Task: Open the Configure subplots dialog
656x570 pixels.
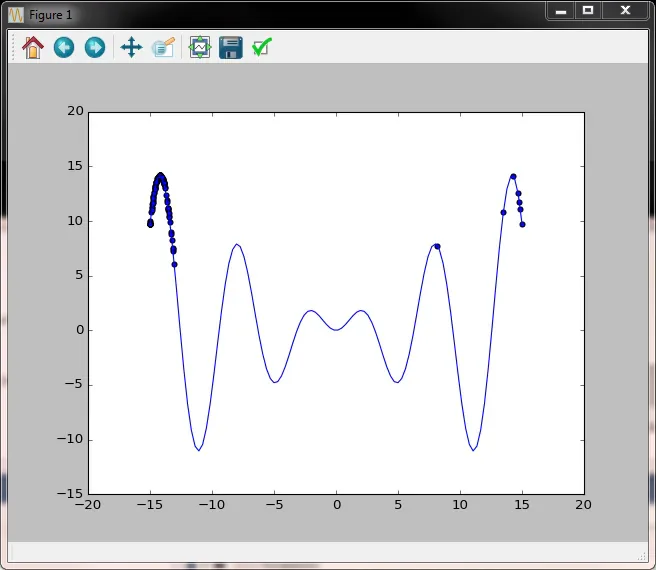Action: (200, 47)
